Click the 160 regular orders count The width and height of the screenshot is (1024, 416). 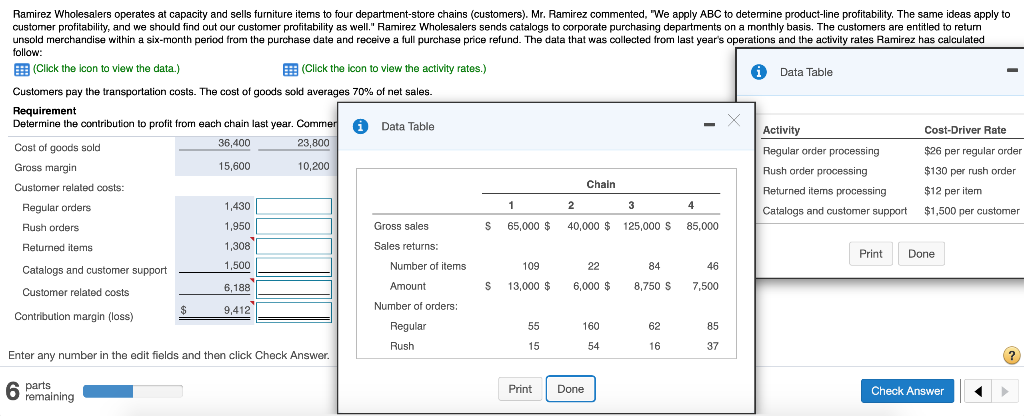click(591, 326)
